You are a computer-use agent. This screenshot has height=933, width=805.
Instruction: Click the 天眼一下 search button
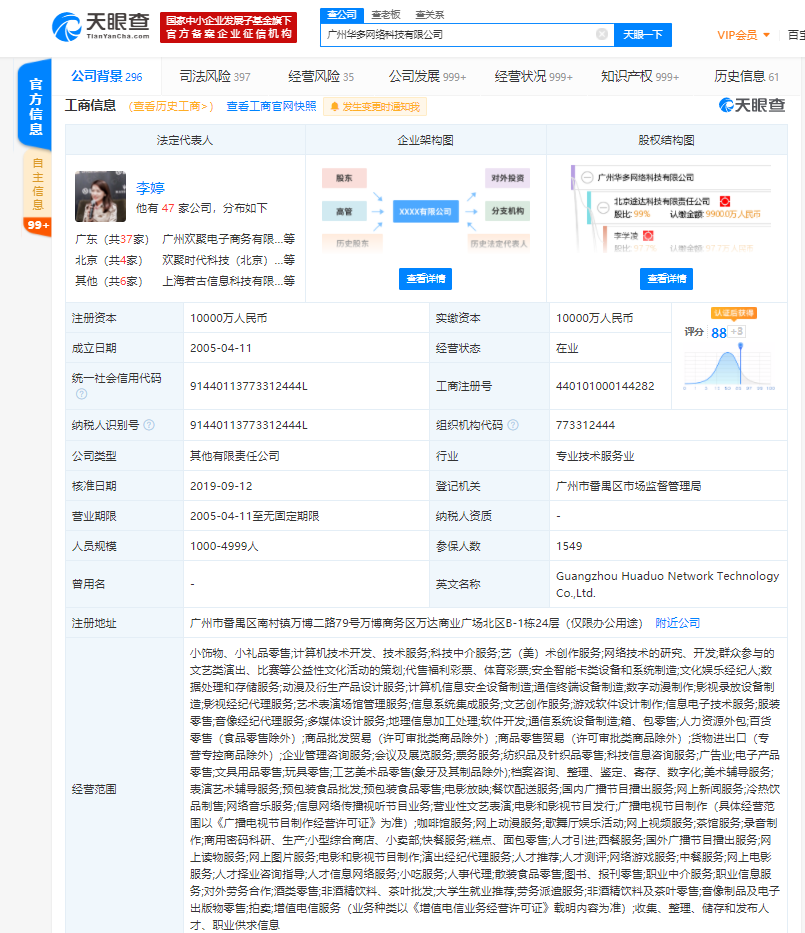pos(643,35)
